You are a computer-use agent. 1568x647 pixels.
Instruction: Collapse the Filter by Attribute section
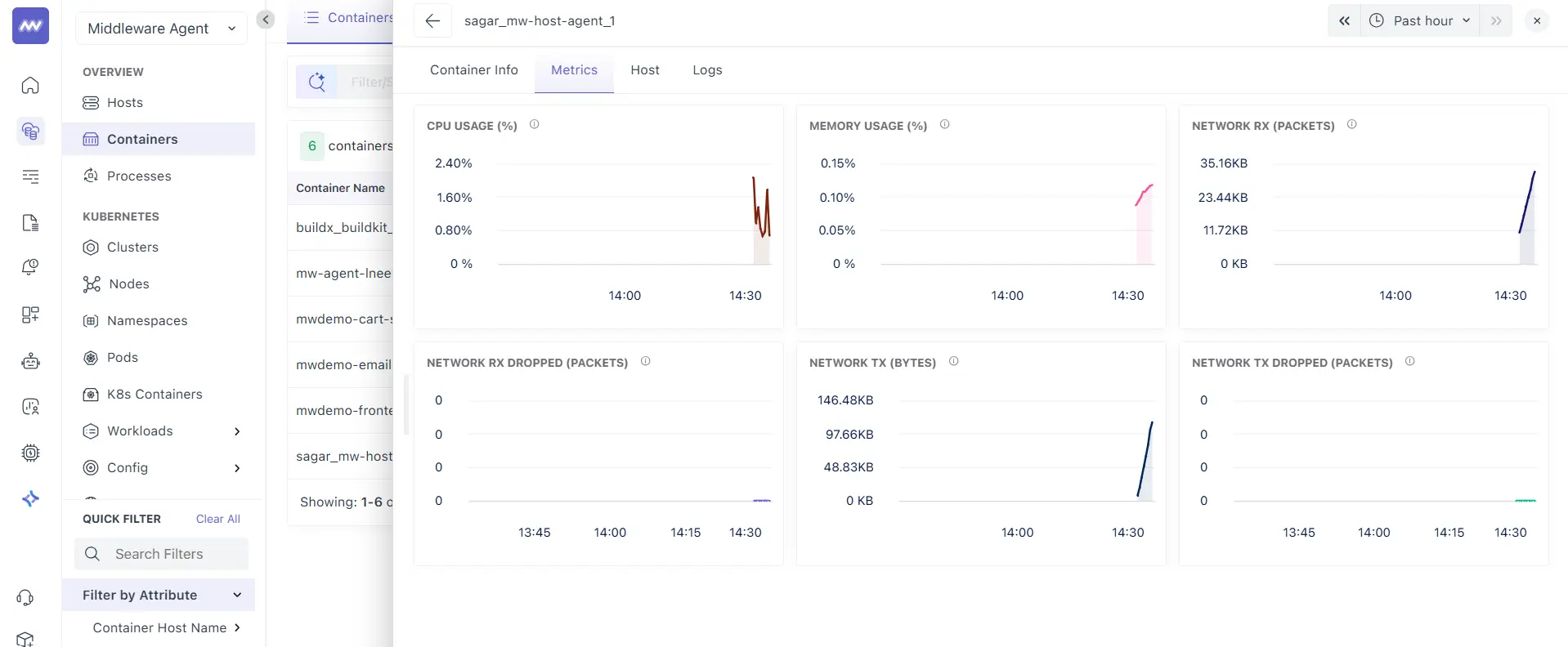pos(237,596)
